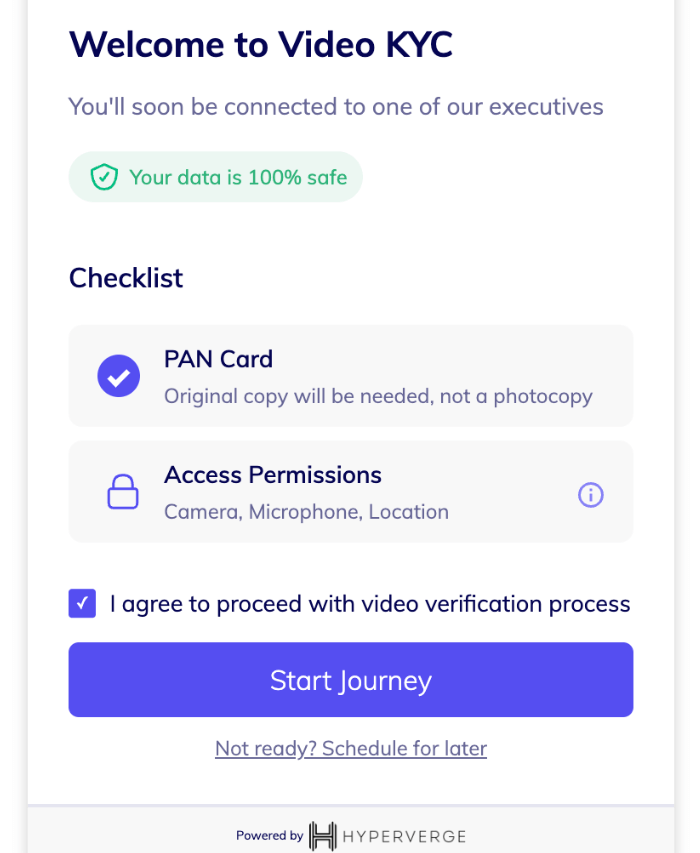Click the HyperVerge H logo icon

(322, 835)
